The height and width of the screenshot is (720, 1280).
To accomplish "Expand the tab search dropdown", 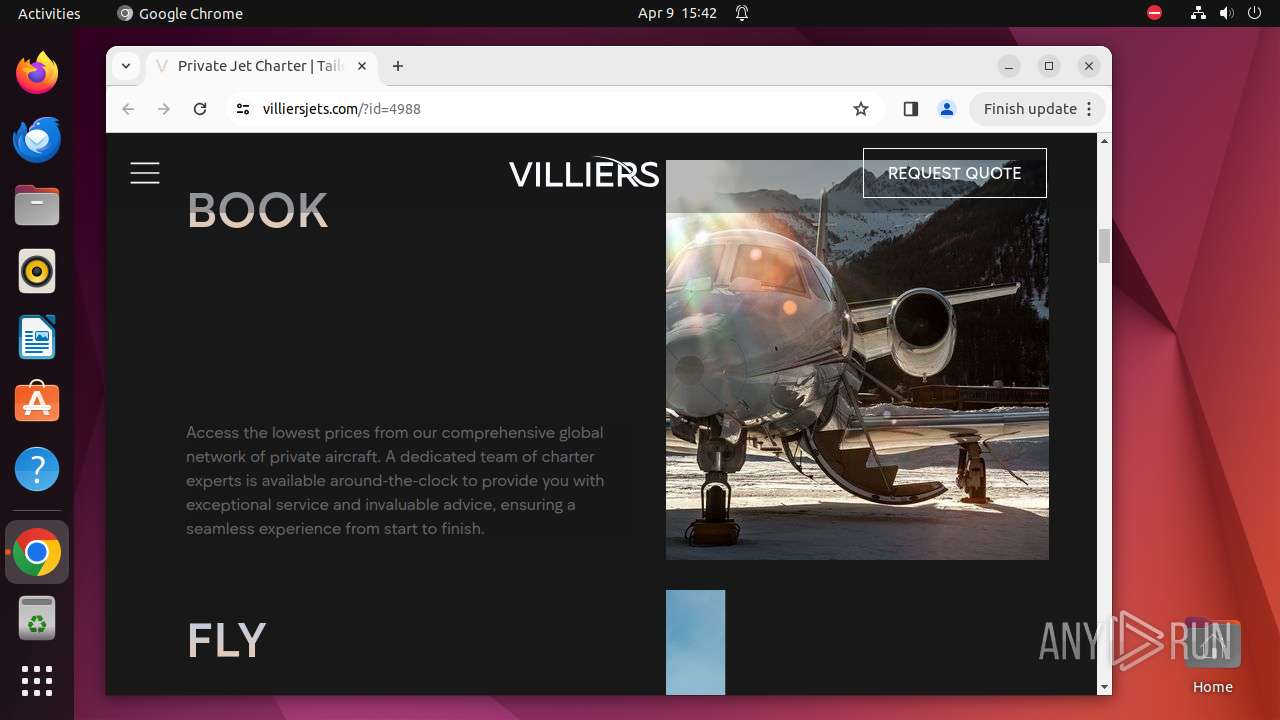I will pos(125,66).
